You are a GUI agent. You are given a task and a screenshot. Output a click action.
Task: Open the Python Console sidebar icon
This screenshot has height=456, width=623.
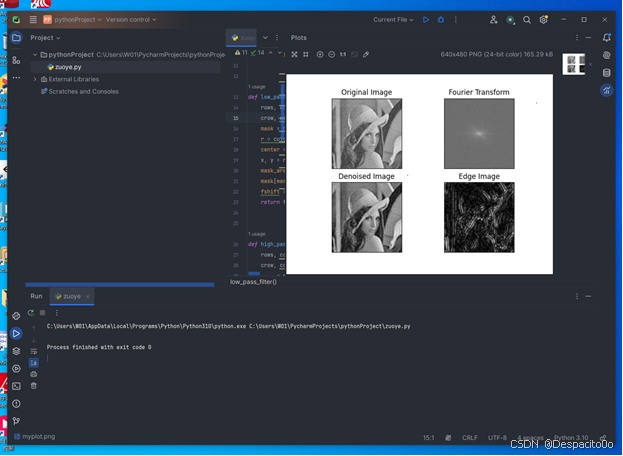click(16, 316)
